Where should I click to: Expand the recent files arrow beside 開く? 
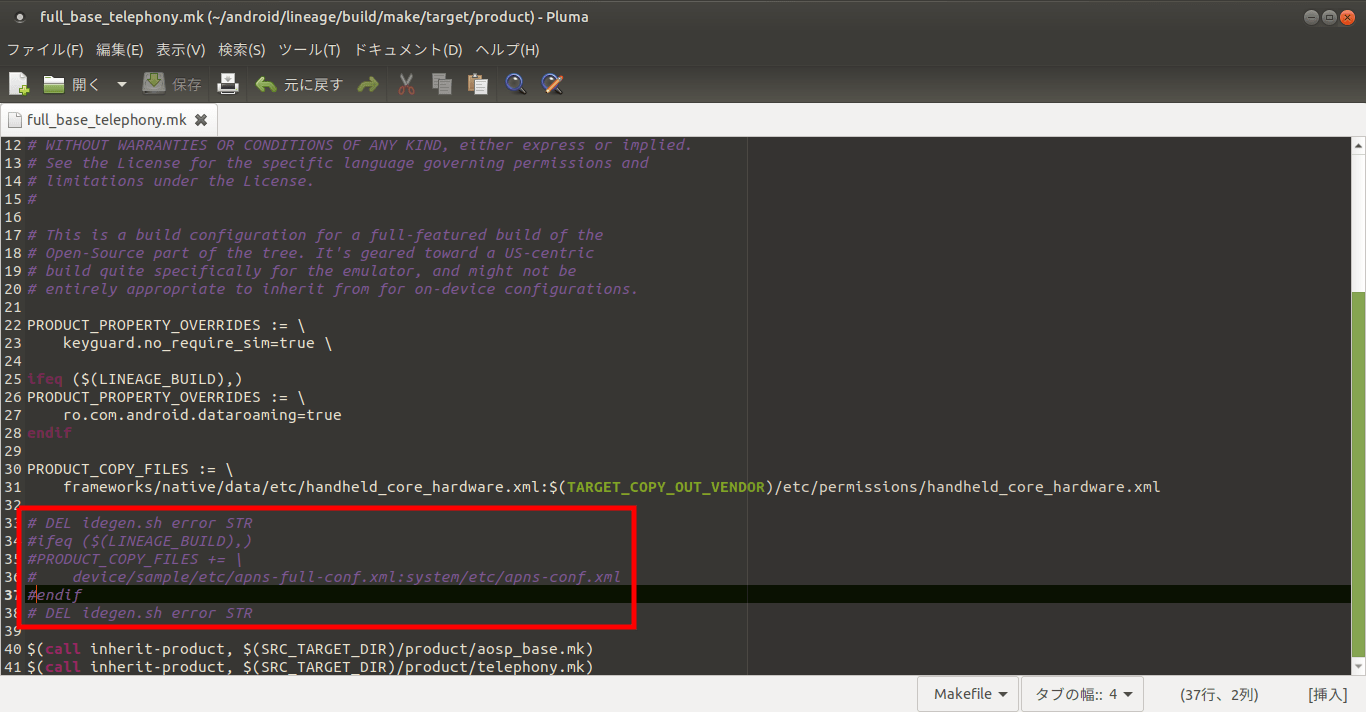pyautogui.click(x=122, y=85)
